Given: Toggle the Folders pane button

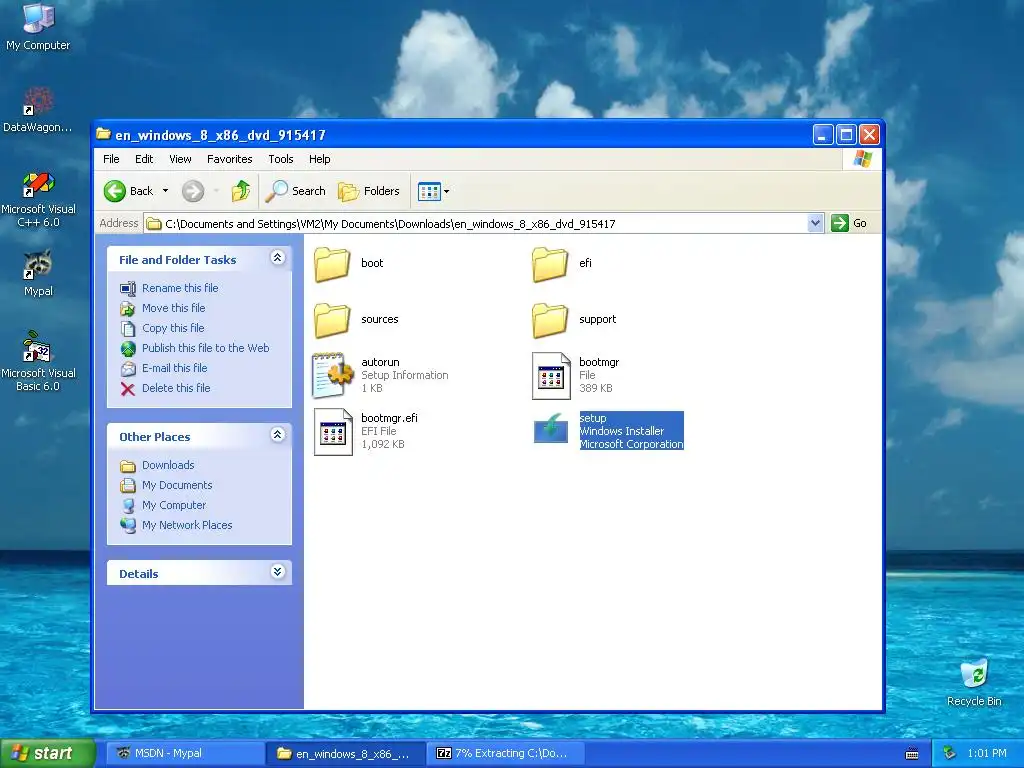Looking at the screenshot, I should click(x=369, y=191).
